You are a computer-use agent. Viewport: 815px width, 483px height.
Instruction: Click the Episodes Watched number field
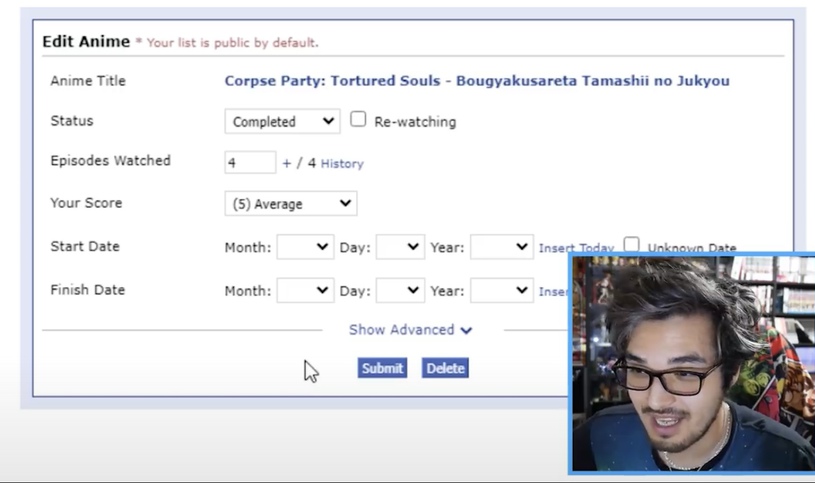click(250, 162)
